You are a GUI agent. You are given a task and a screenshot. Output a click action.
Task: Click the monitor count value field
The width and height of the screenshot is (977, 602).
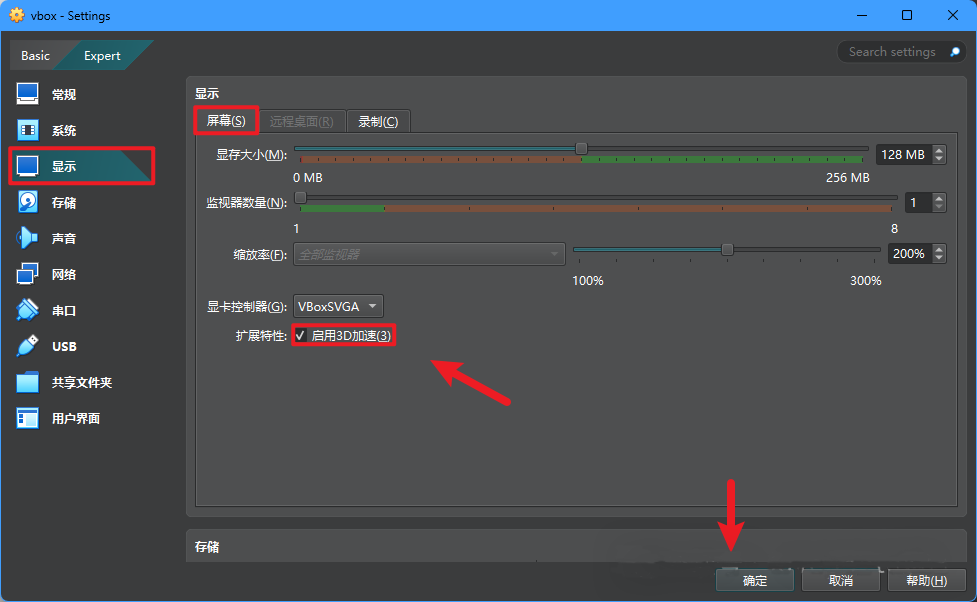click(917, 203)
